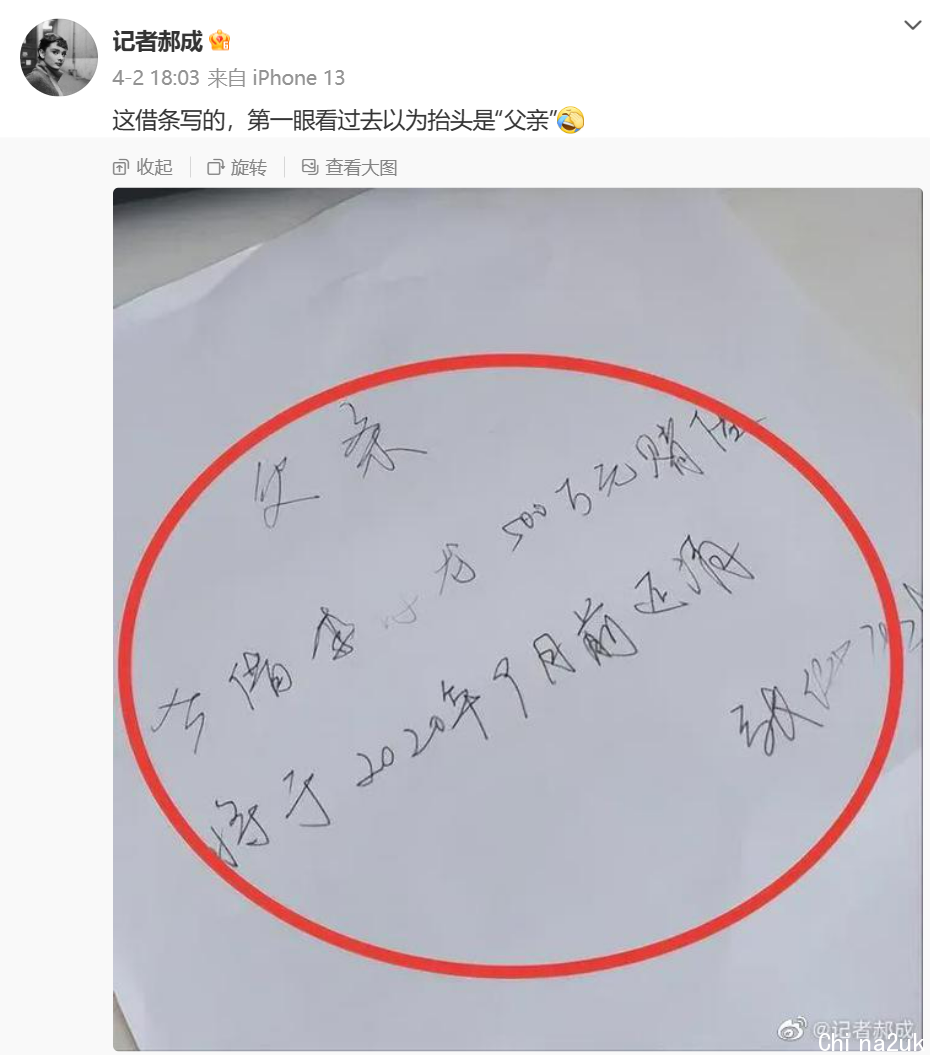
Task: Click the handwritten IOU note image
Action: [517, 619]
